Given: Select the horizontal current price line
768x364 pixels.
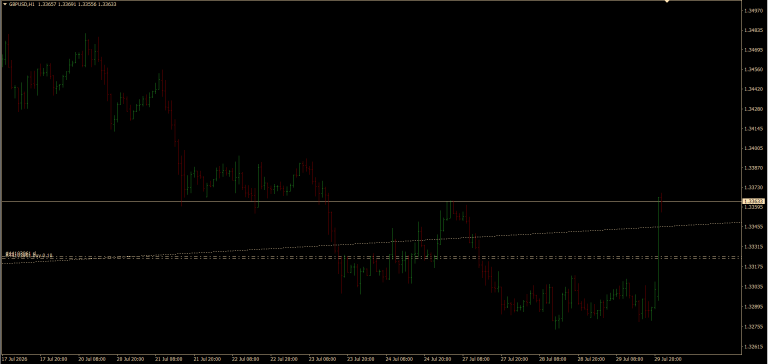Looking at the screenshot, I should tap(371, 201).
